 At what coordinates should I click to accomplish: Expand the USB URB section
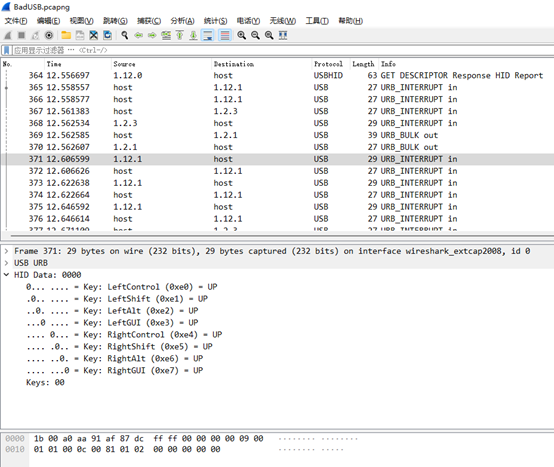click(x=6, y=263)
